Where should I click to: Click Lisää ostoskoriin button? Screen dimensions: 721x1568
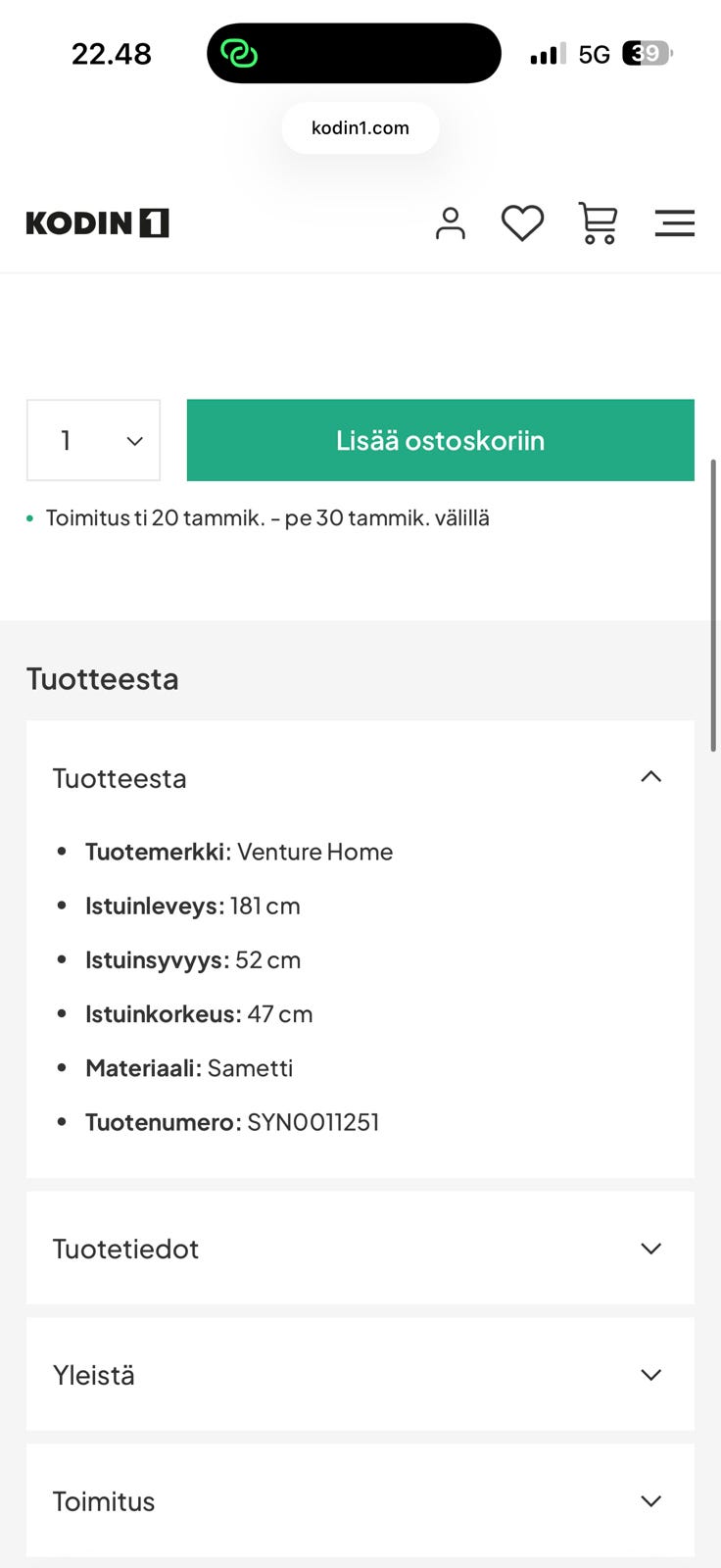440,440
